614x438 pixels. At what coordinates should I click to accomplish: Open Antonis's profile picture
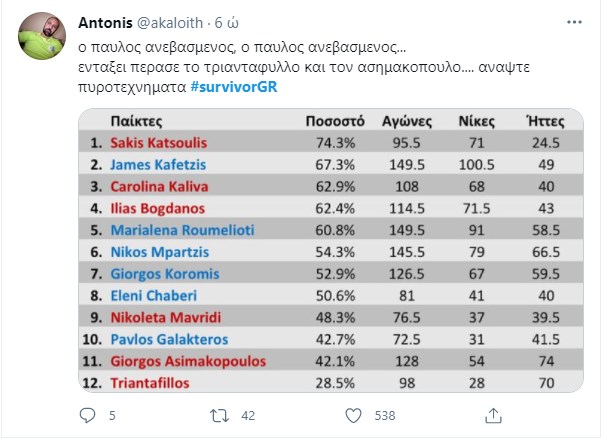pyautogui.click(x=42, y=36)
